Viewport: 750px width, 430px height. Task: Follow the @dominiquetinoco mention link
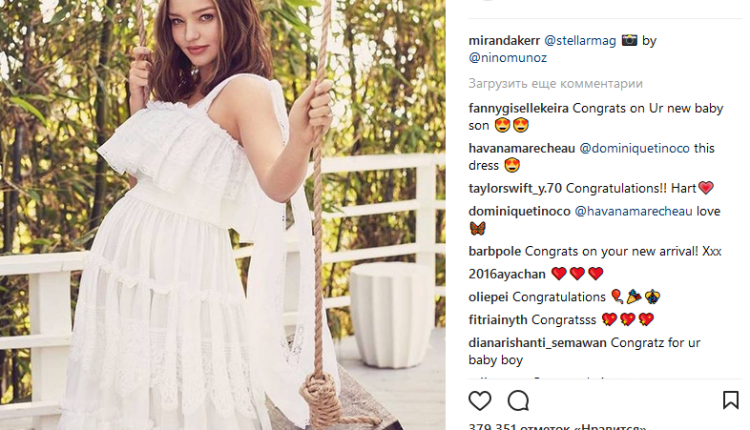coord(634,148)
